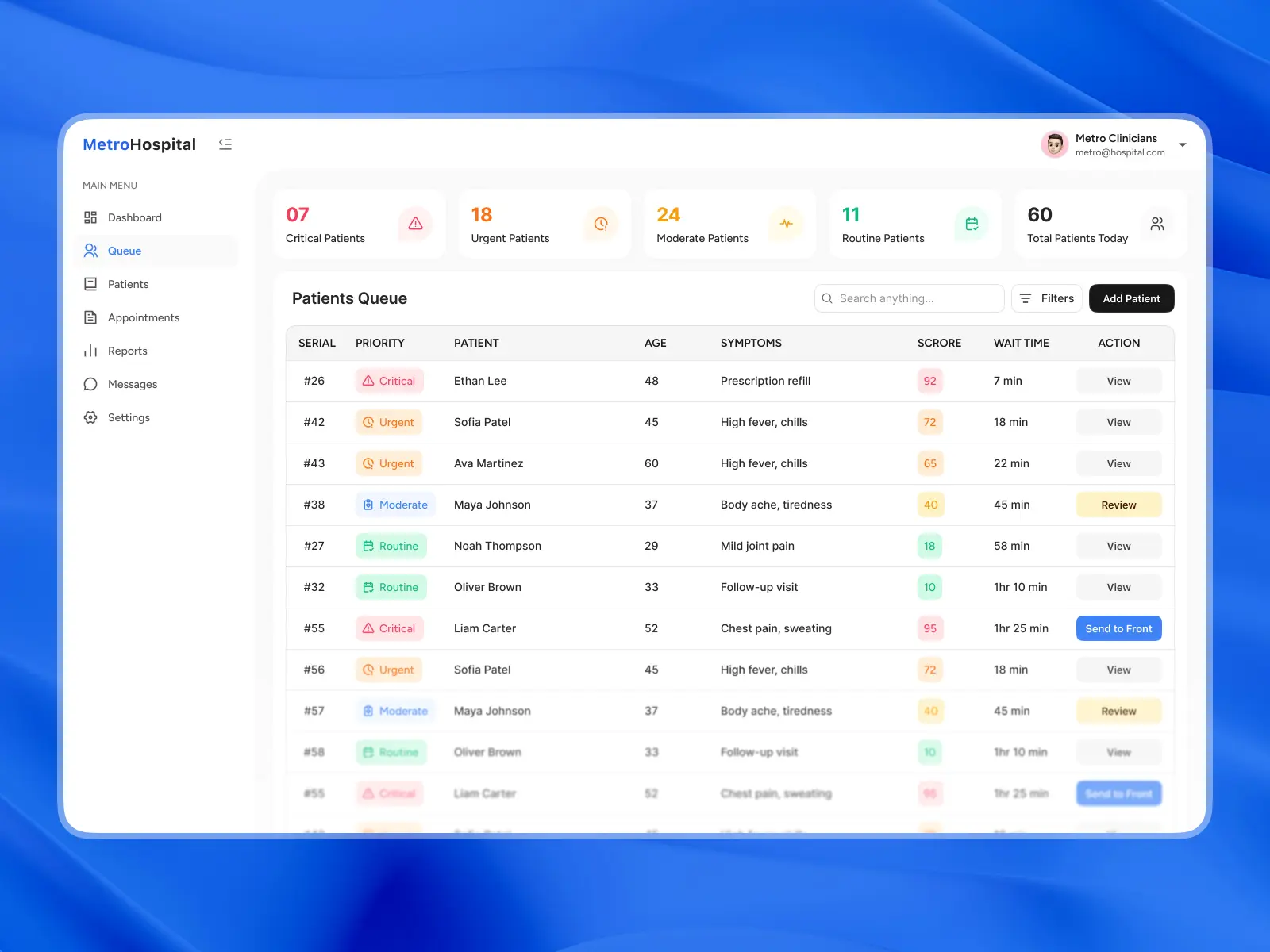Send Liam Carter #55 to Front
The image size is (1270, 952).
pyautogui.click(x=1119, y=628)
